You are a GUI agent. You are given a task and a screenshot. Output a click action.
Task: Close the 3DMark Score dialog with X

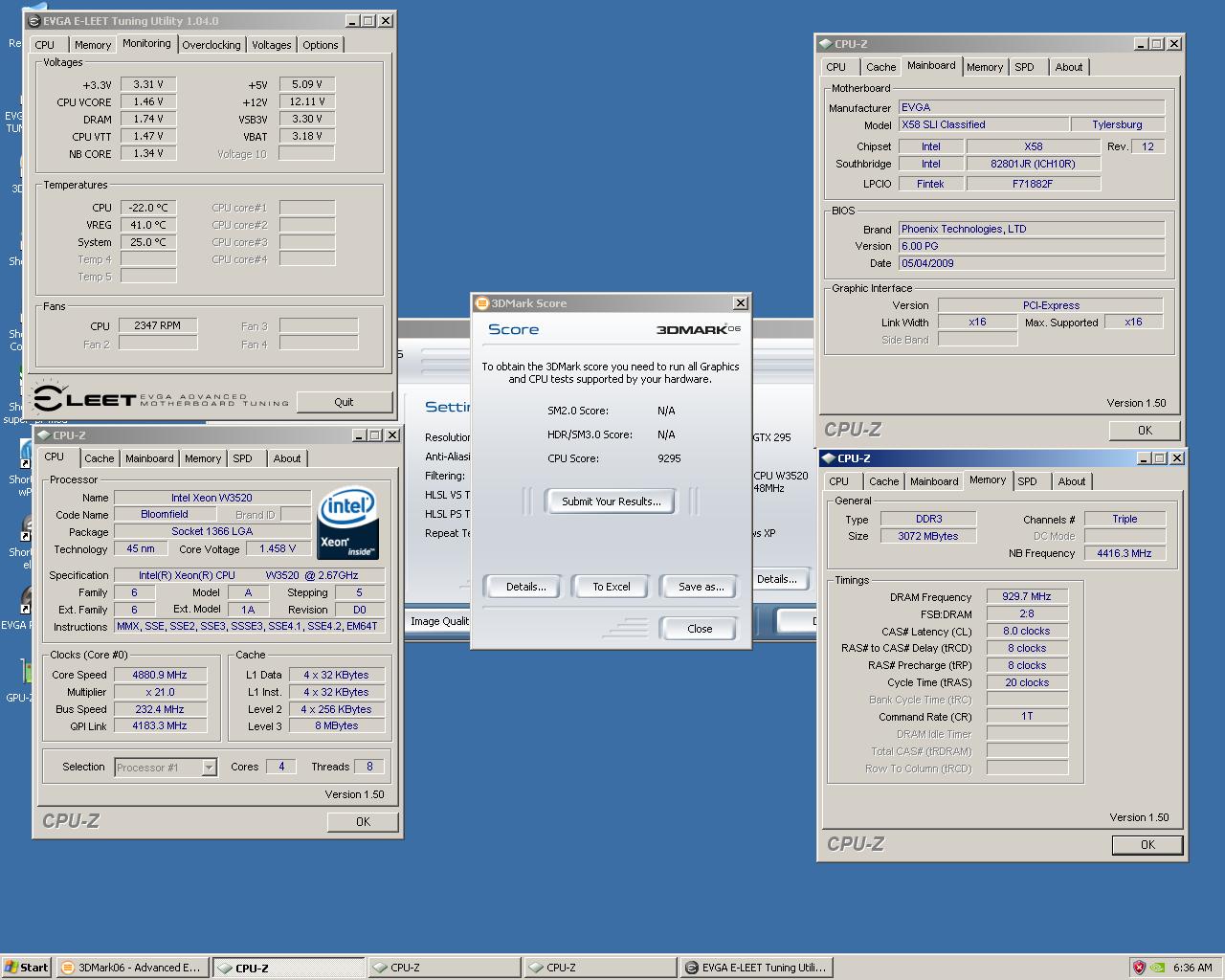pos(740,303)
